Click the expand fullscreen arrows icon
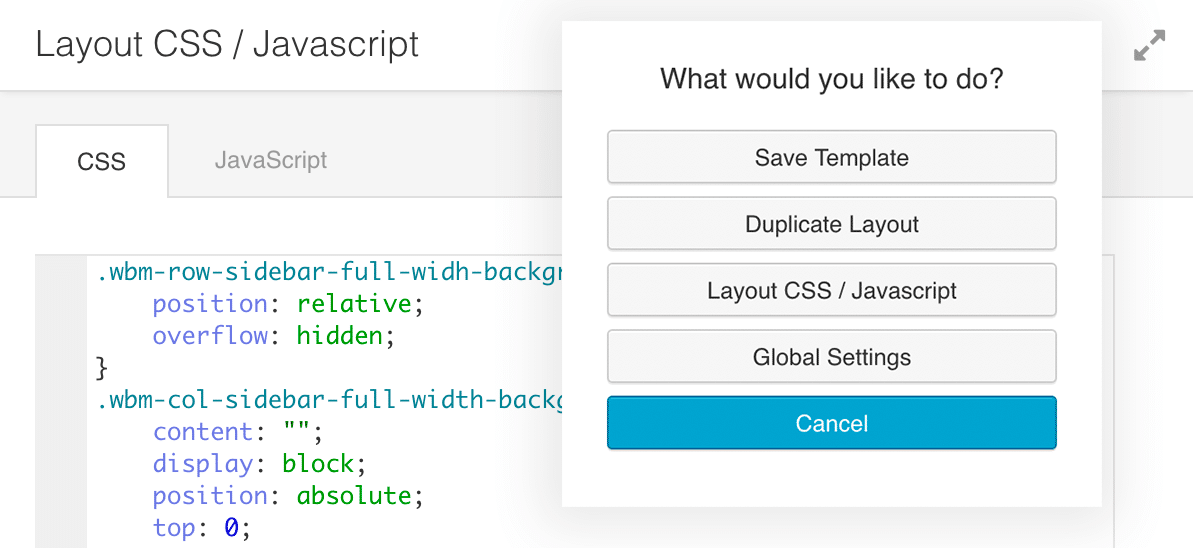 point(1150,46)
